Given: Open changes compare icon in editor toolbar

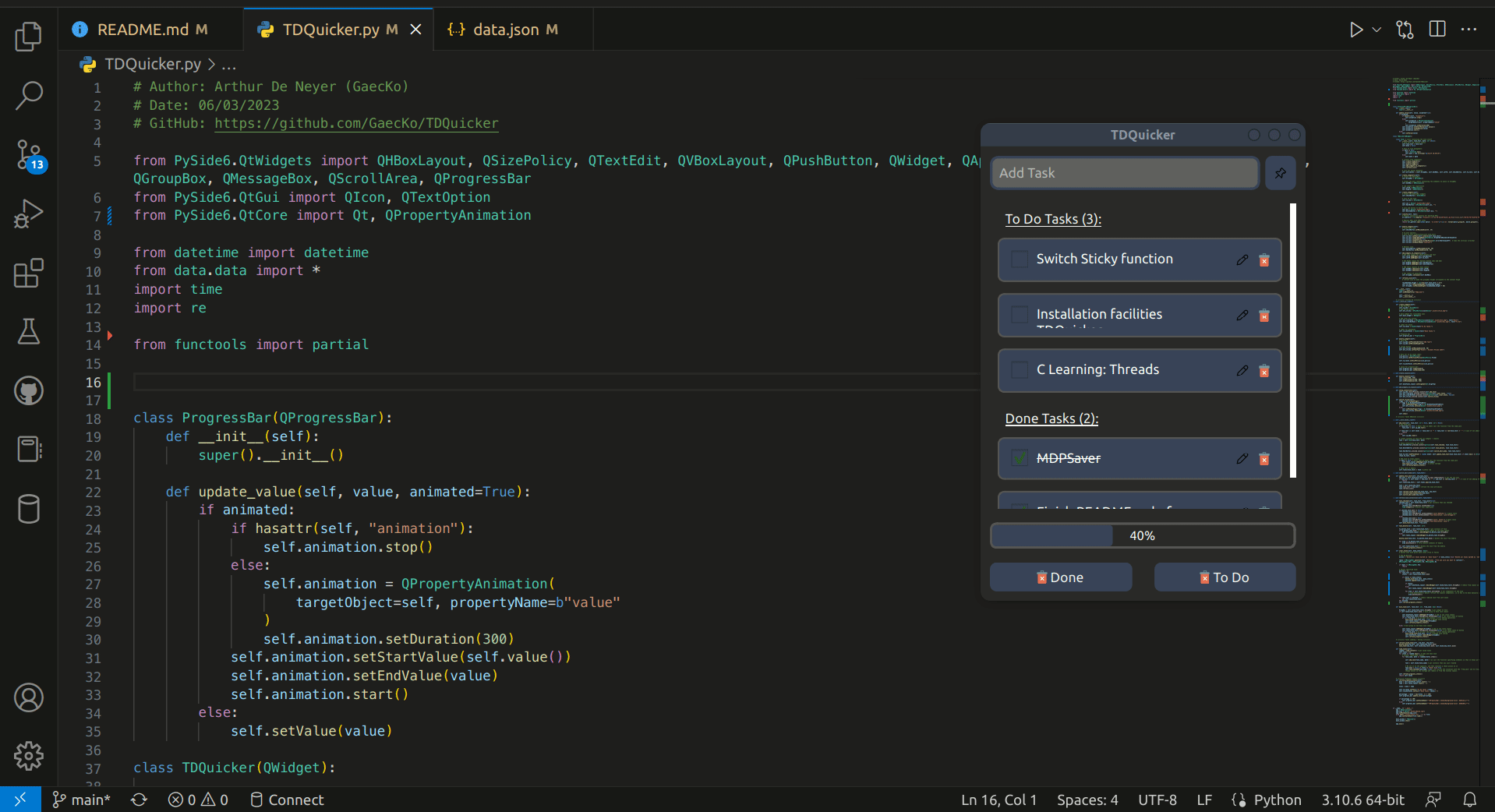Looking at the screenshot, I should [x=1405, y=30].
